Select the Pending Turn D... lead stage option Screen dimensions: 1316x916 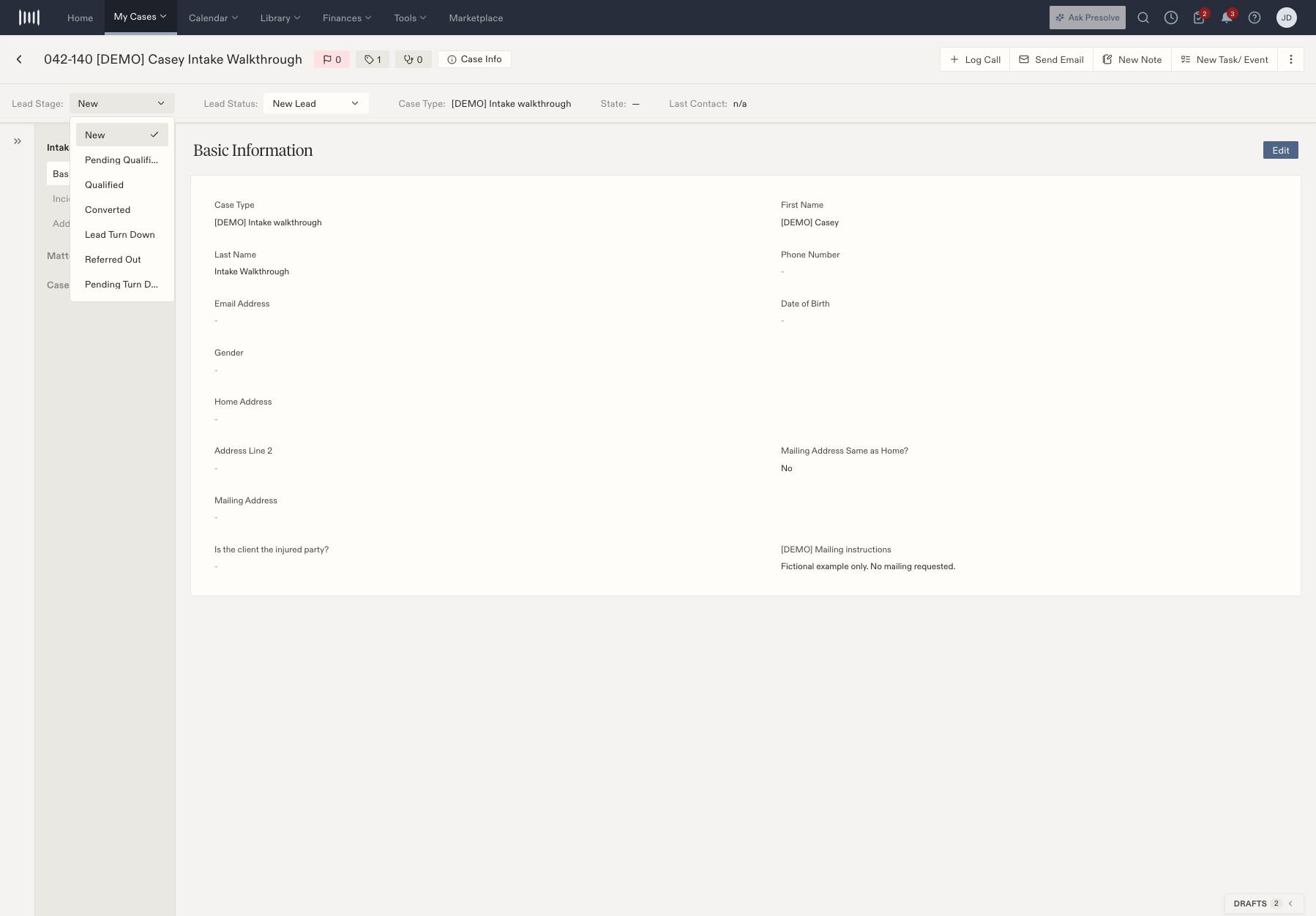point(122,284)
